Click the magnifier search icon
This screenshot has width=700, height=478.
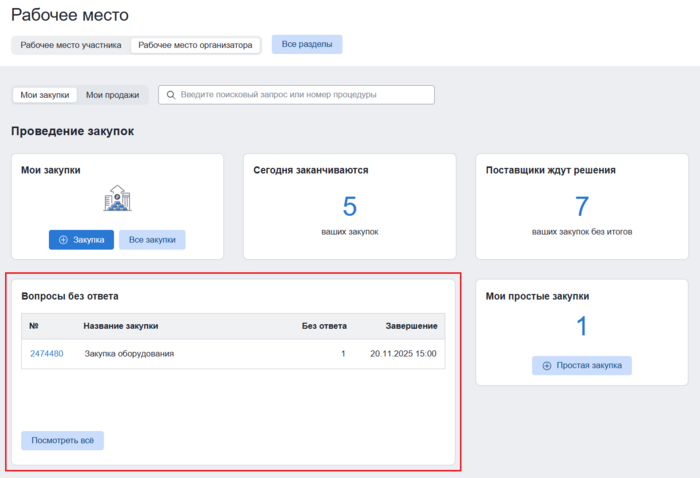tap(171, 95)
